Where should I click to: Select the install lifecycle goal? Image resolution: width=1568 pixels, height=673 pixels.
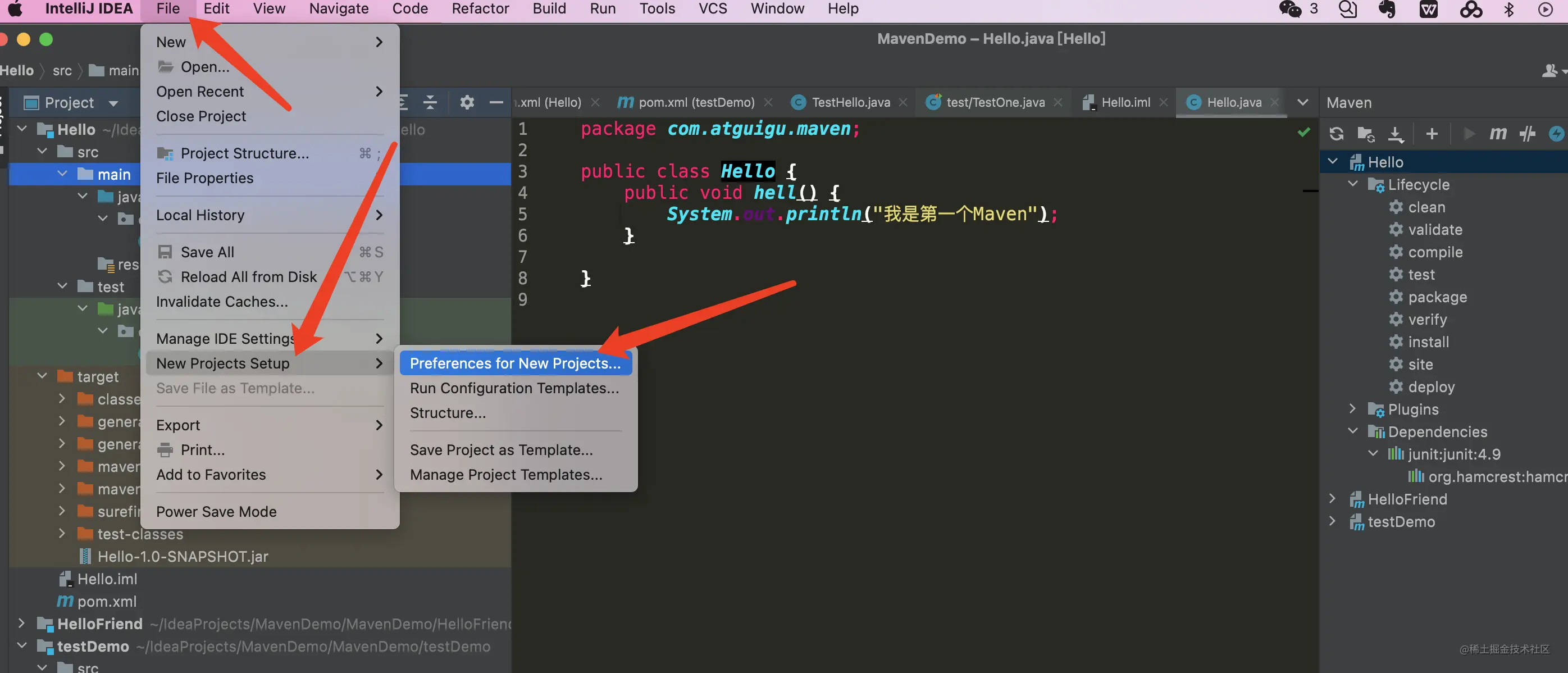1428,342
